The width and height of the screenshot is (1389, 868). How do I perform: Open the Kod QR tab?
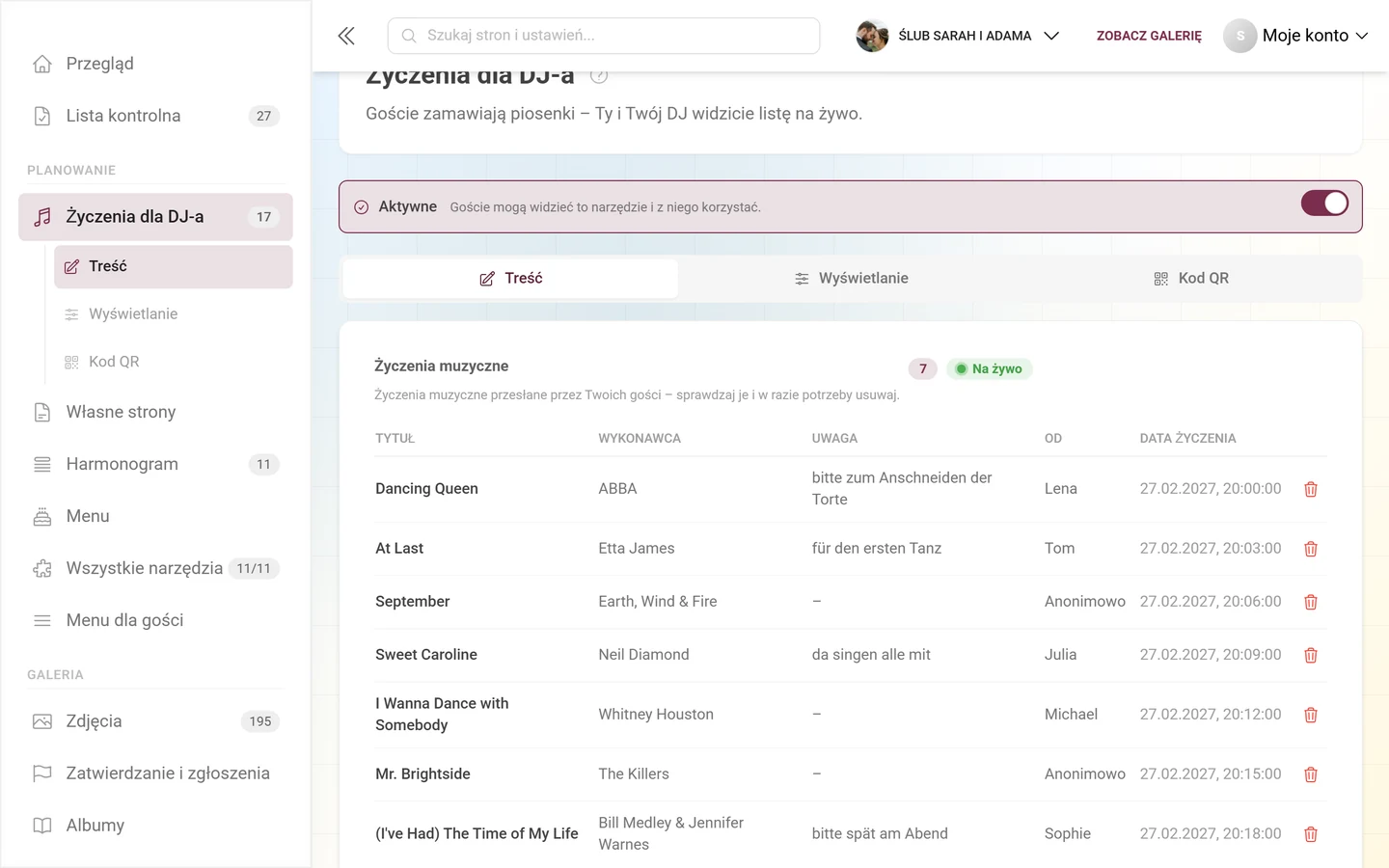click(1191, 279)
